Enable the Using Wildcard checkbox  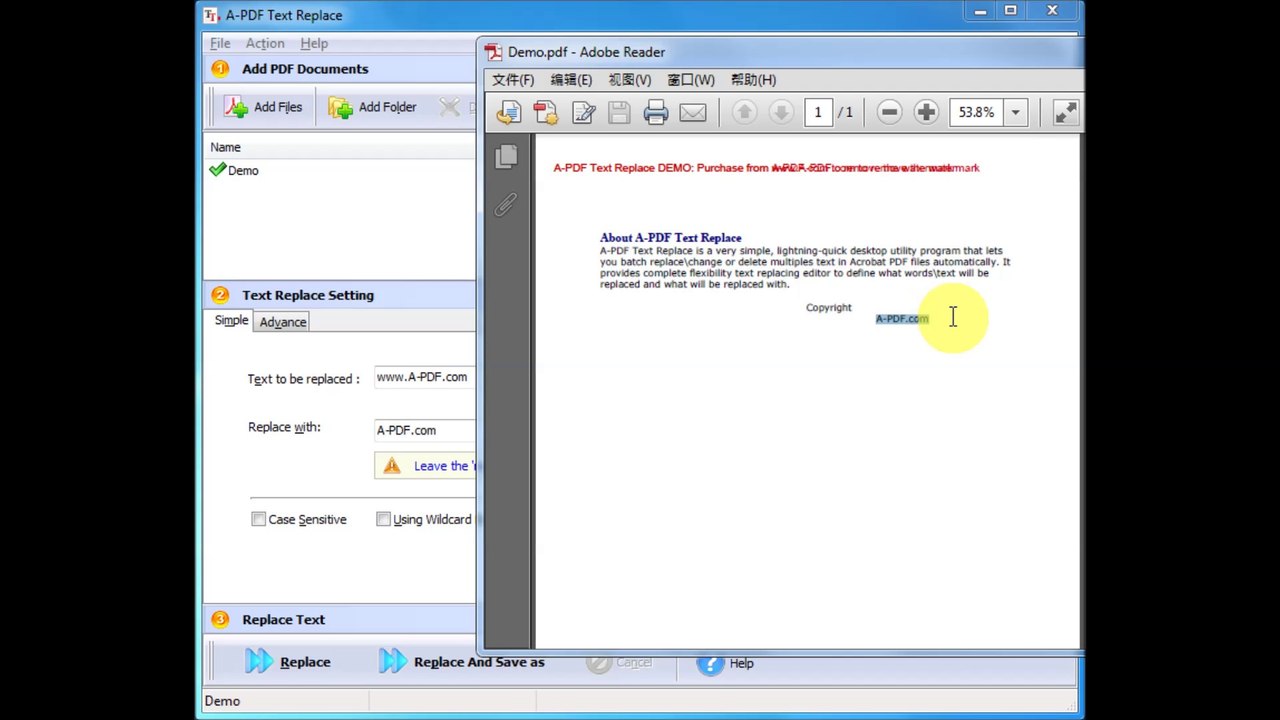(383, 519)
